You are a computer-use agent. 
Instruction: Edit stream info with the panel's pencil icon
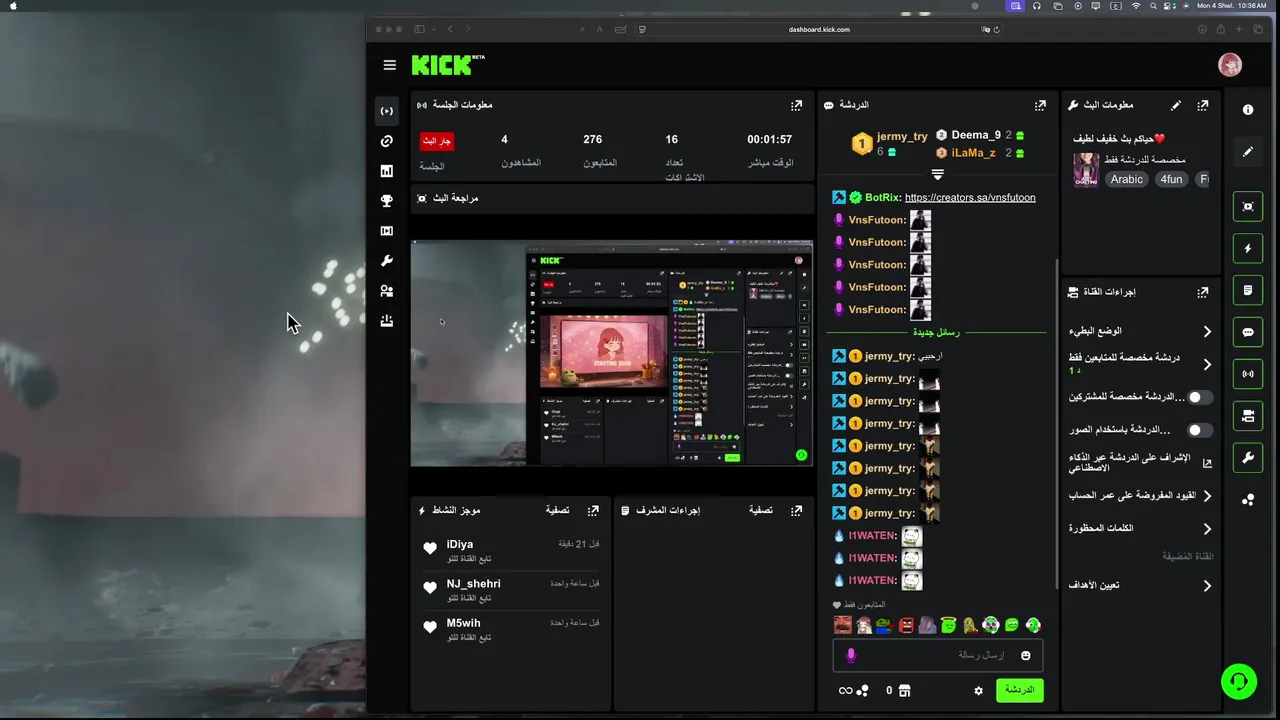pyautogui.click(x=1176, y=105)
